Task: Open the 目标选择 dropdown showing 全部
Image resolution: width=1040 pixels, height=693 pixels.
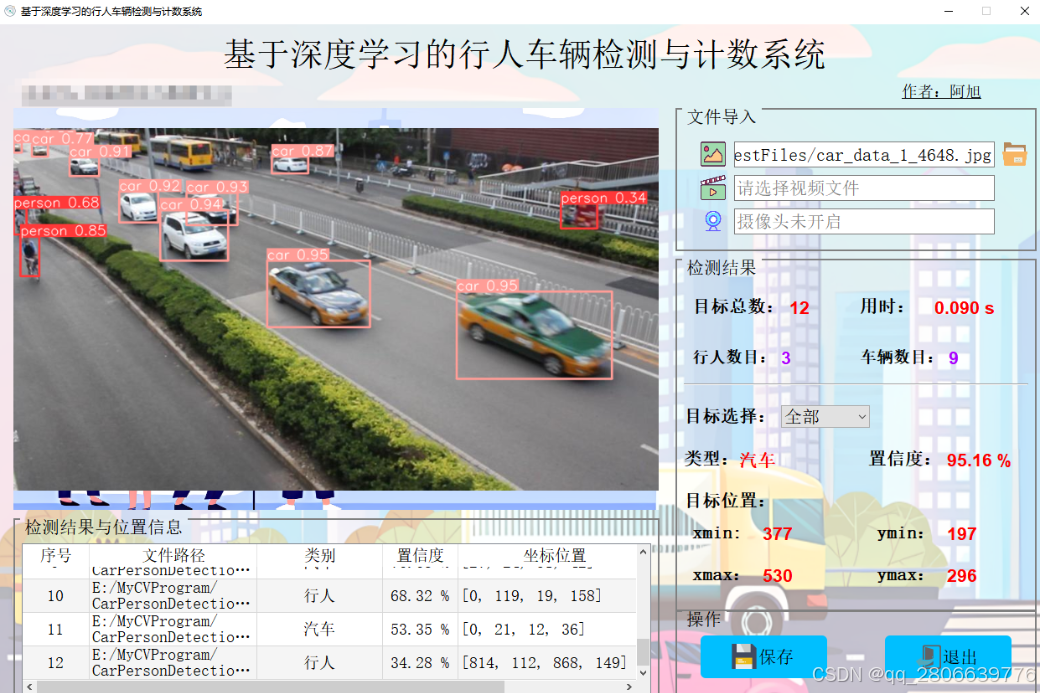Action: click(825, 416)
